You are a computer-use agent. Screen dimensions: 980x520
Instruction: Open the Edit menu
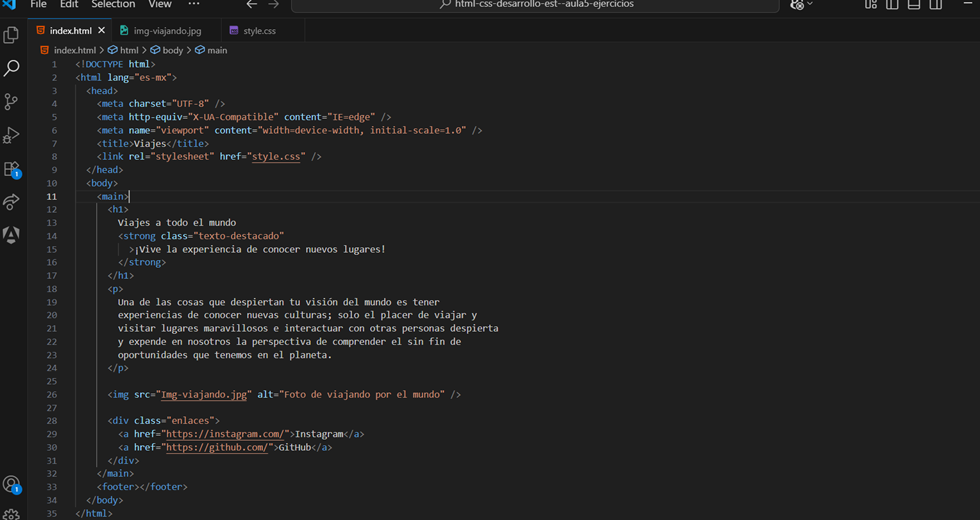coord(69,4)
